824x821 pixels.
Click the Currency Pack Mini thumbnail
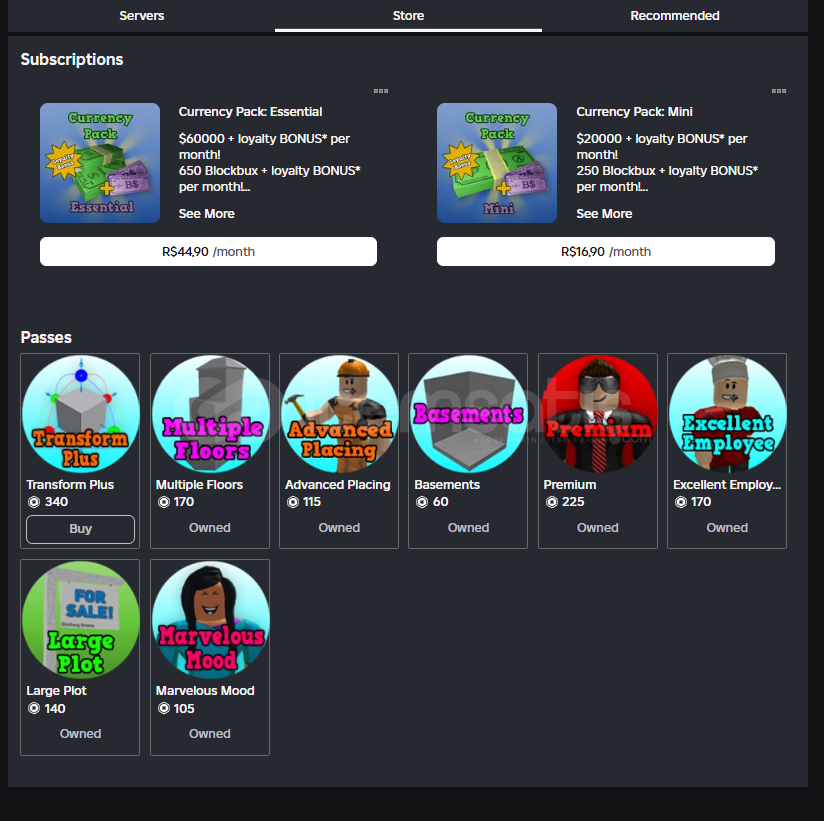497,163
